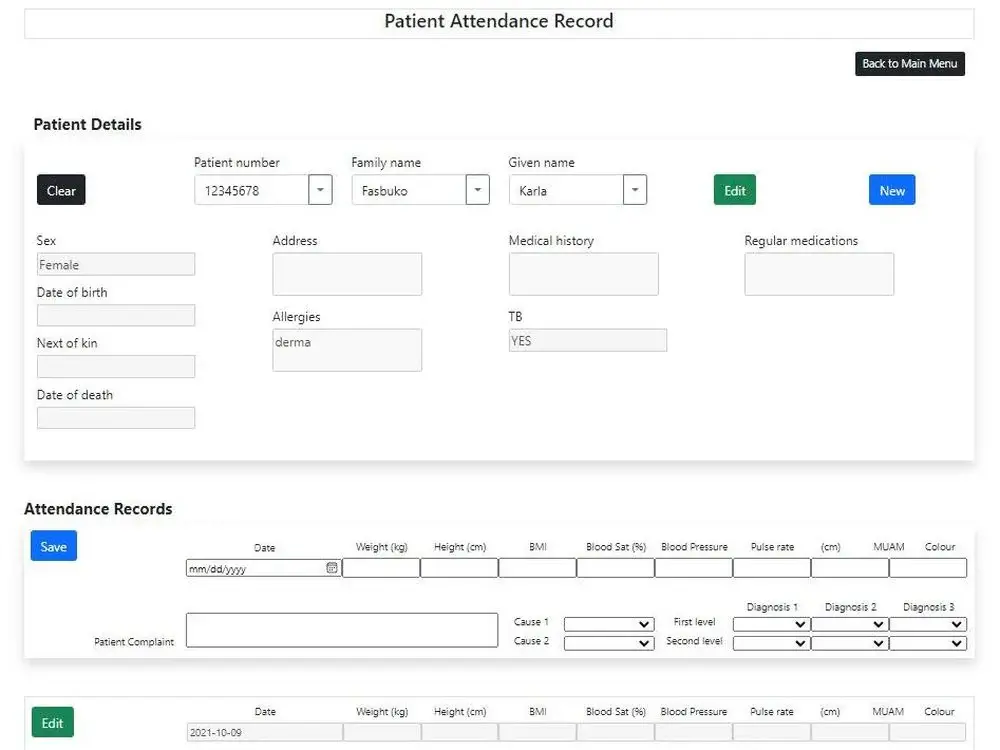The height and width of the screenshot is (750, 1000).
Task: Open Diagnosis 1 Second level dropdown
Action: click(x=772, y=643)
